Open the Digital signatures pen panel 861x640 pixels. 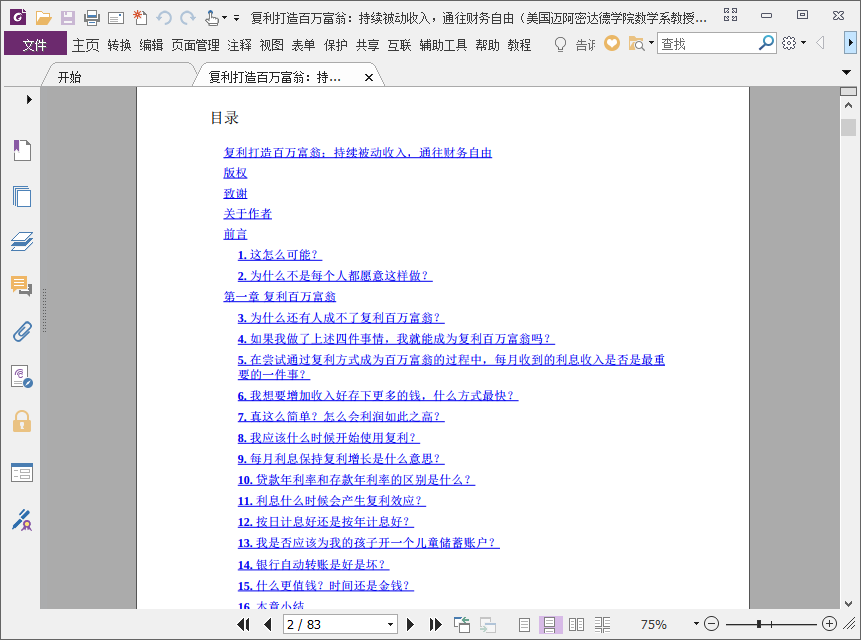click(x=22, y=520)
